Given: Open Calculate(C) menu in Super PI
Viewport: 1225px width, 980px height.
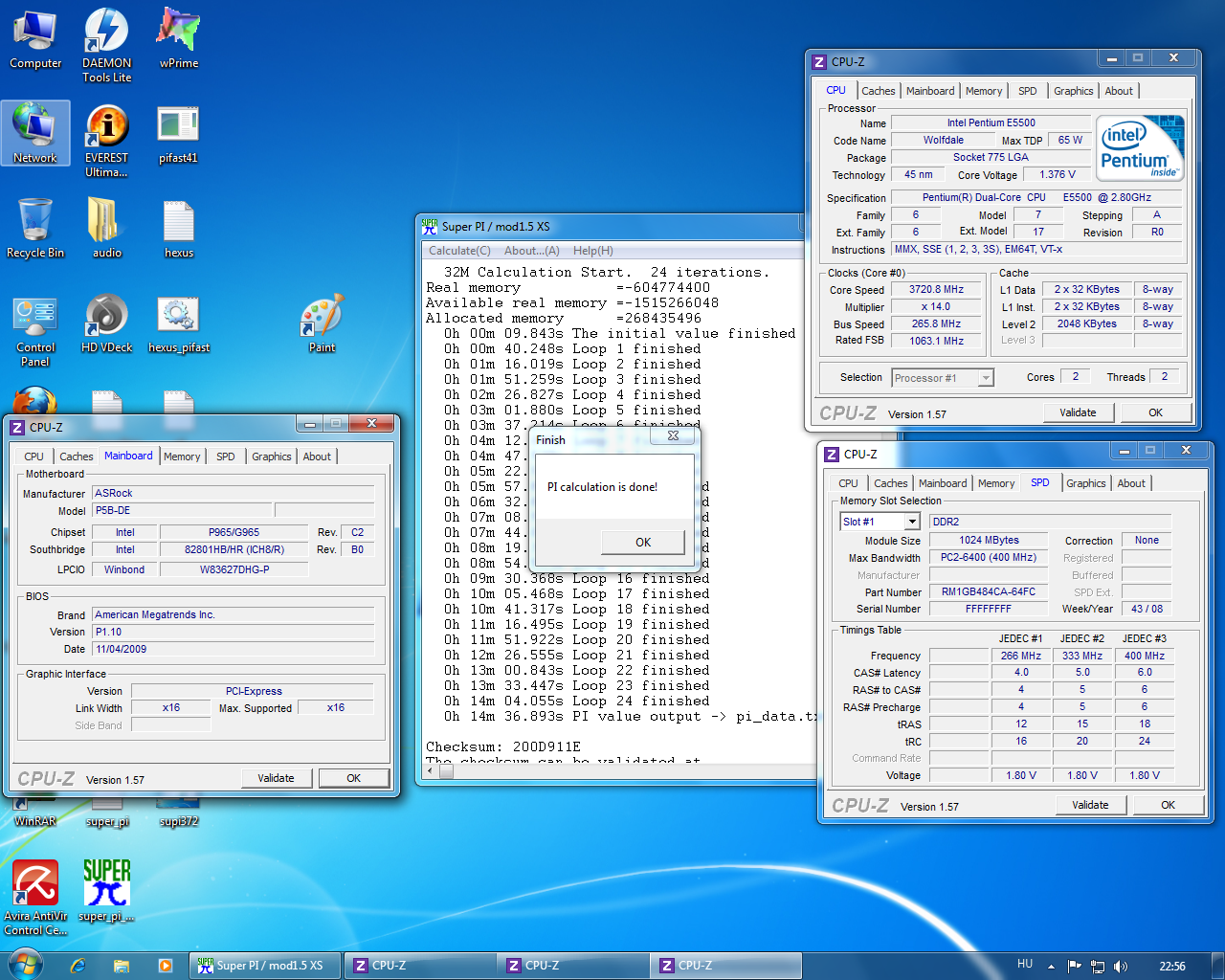Looking at the screenshot, I should click(459, 251).
